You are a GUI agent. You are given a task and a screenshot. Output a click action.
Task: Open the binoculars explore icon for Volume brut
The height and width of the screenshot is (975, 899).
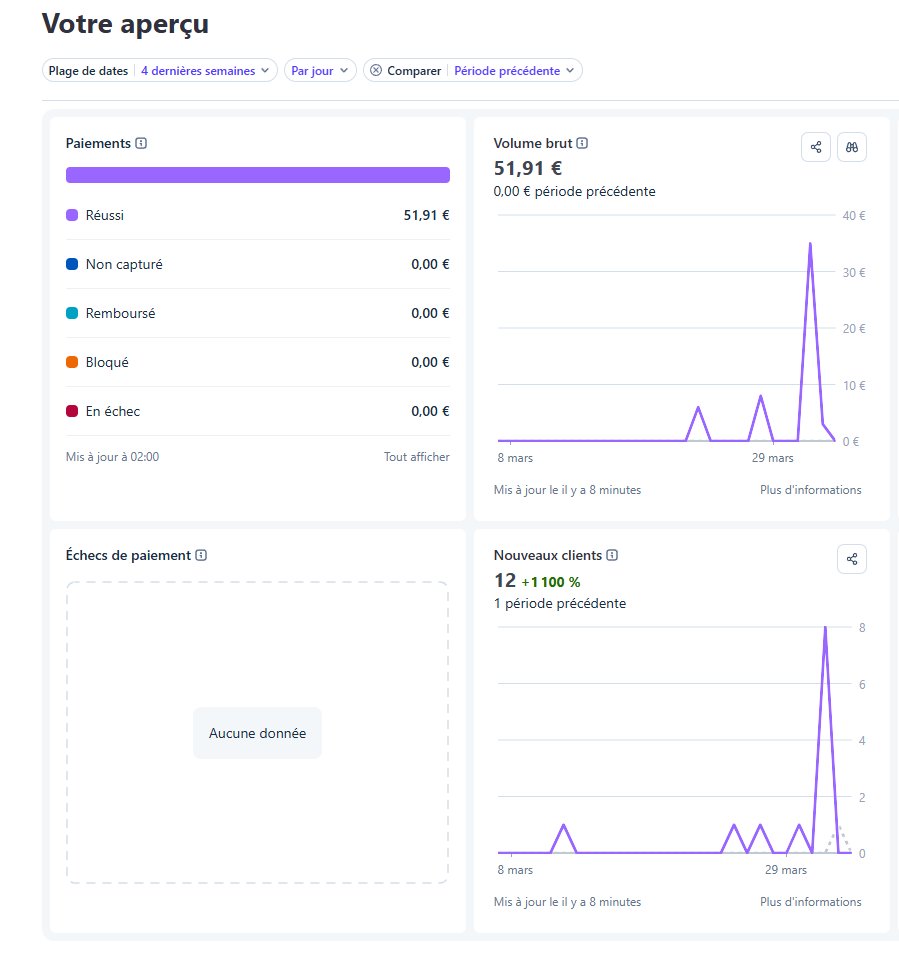pyautogui.click(x=852, y=147)
